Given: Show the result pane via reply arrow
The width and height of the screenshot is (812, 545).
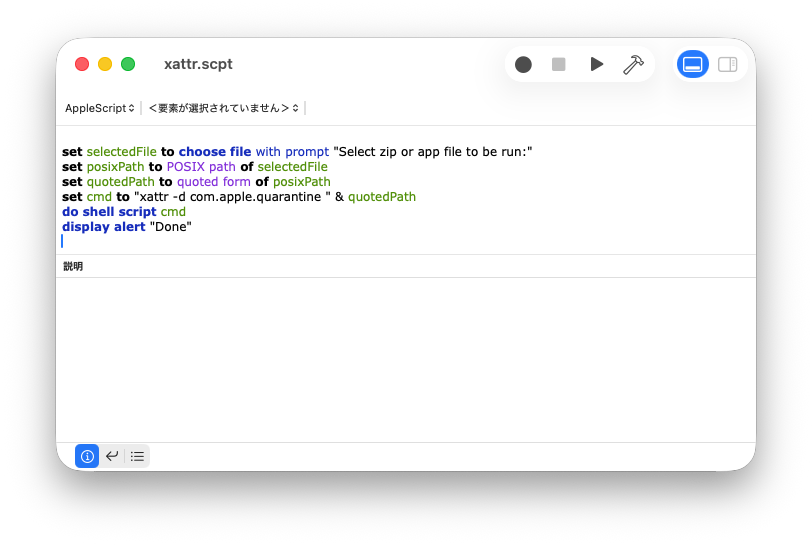Looking at the screenshot, I should (x=112, y=456).
